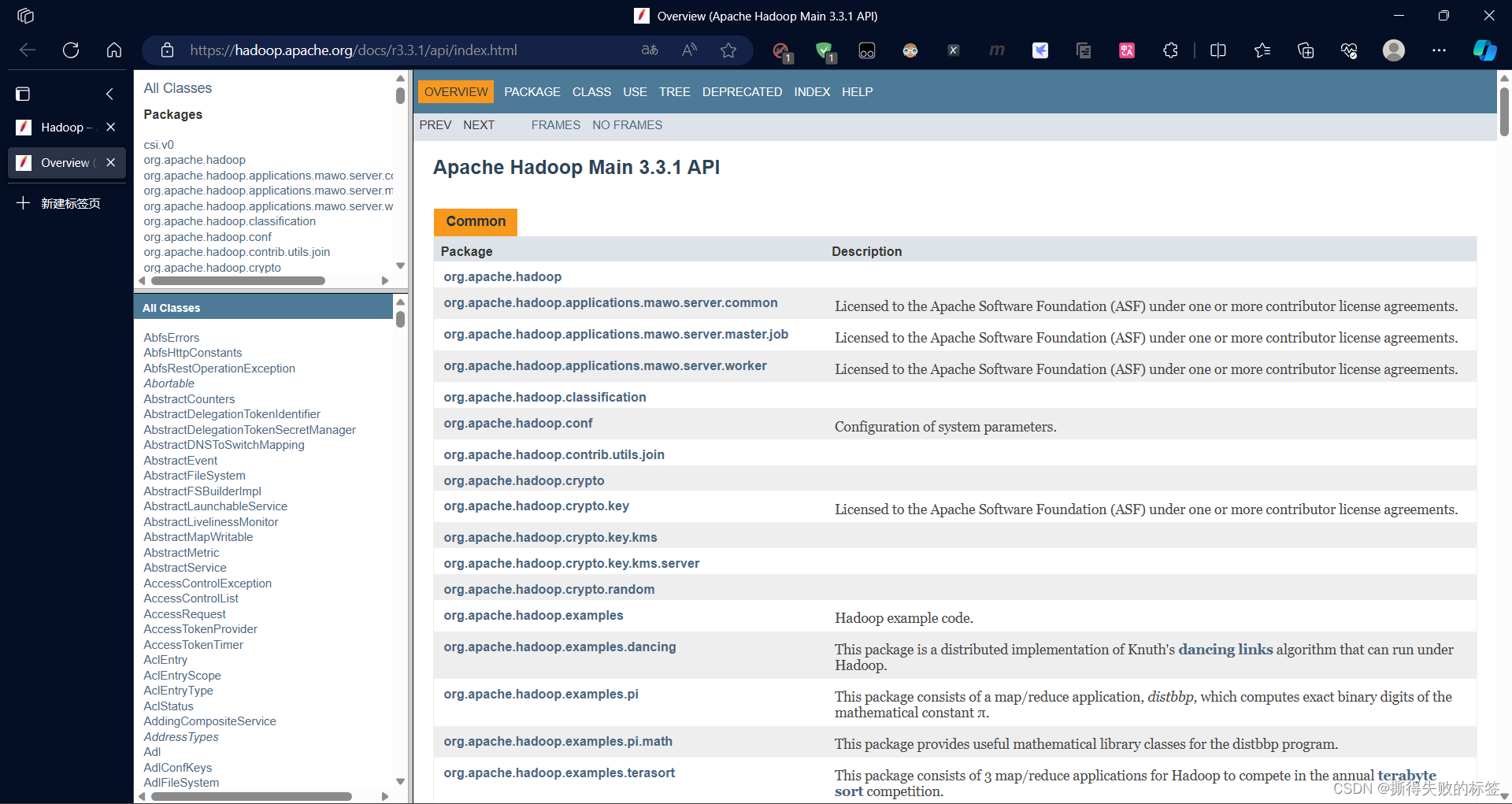
Task: Open org.apache.hadoop.crypto.key.kms package
Action: point(550,538)
